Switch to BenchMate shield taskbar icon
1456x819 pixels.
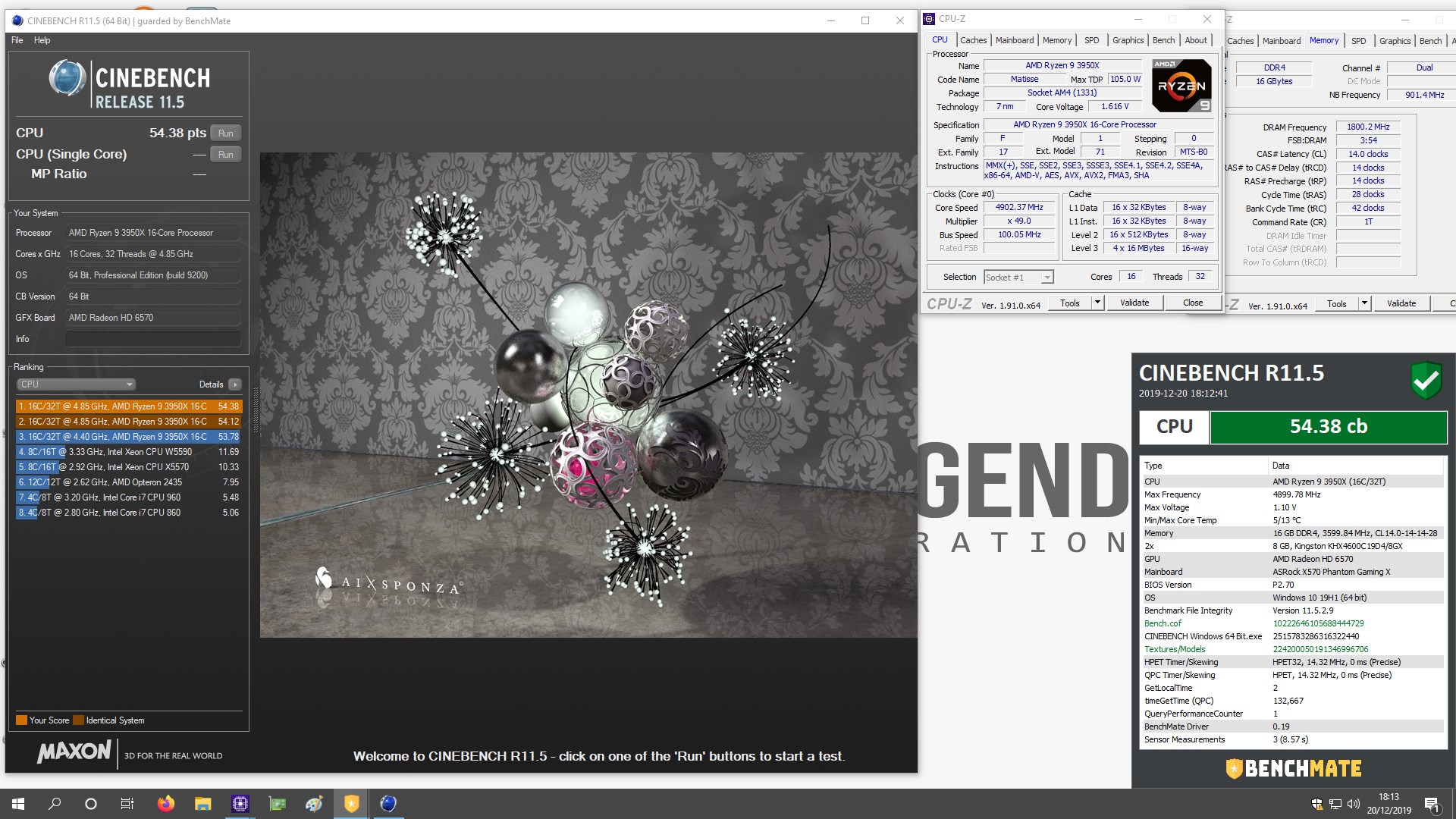[351, 804]
